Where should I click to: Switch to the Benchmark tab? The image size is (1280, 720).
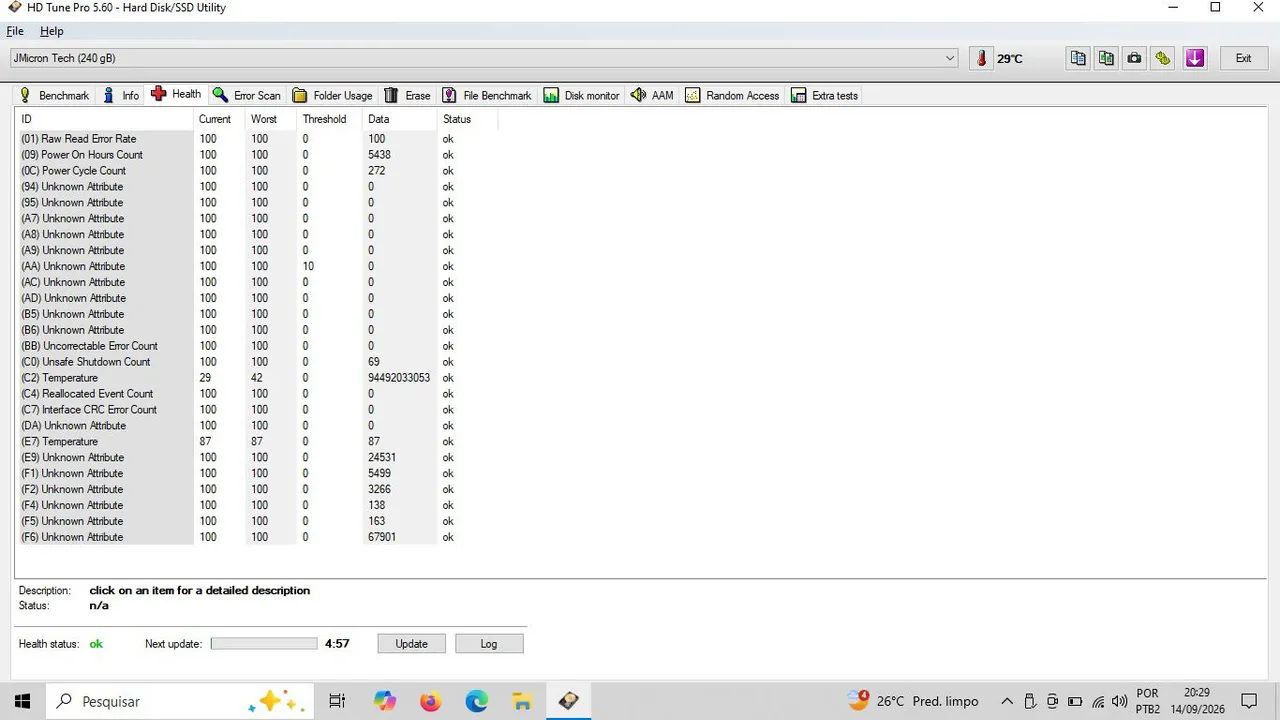pyautogui.click(x=54, y=95)
